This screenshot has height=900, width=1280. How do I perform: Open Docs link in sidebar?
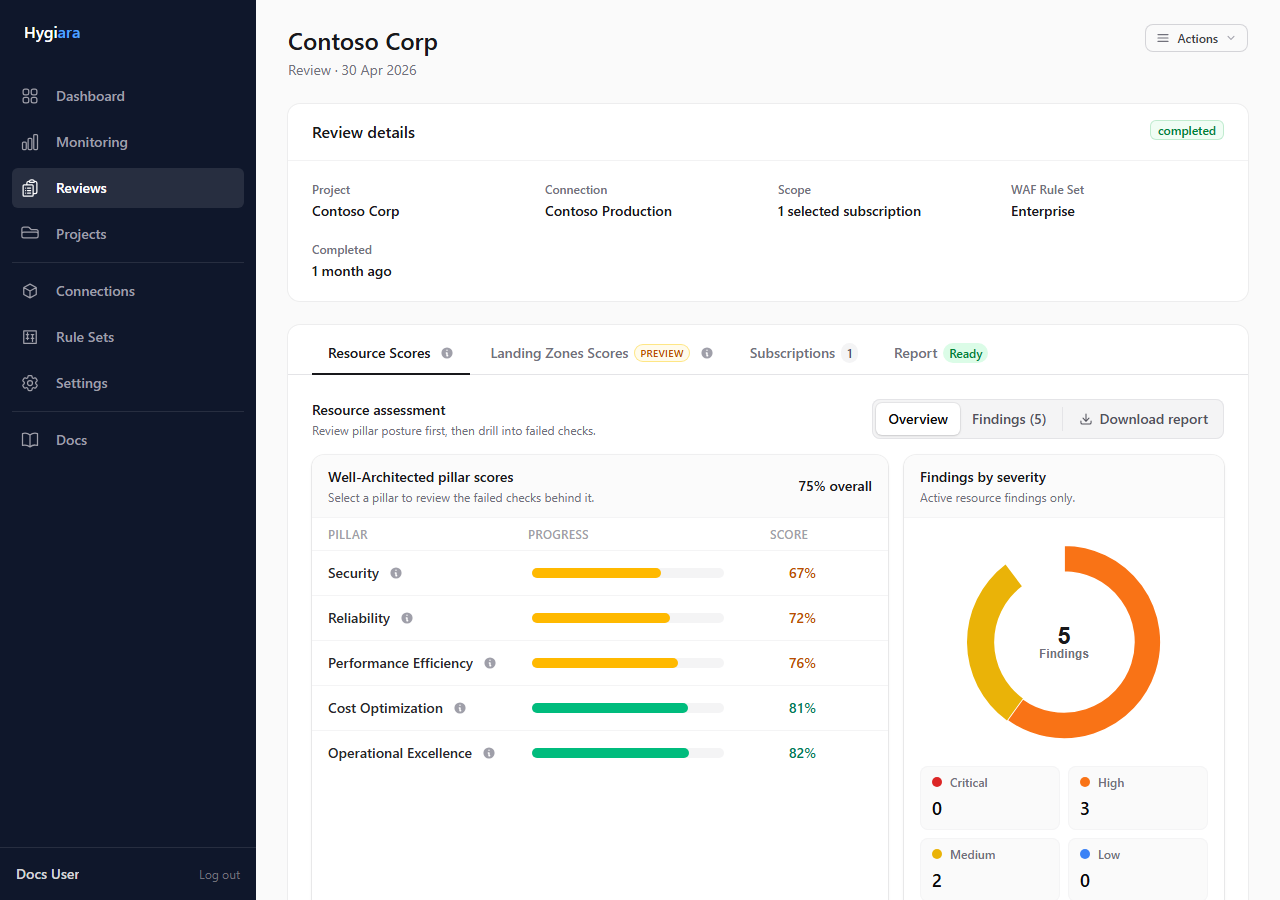pos(128,440)
